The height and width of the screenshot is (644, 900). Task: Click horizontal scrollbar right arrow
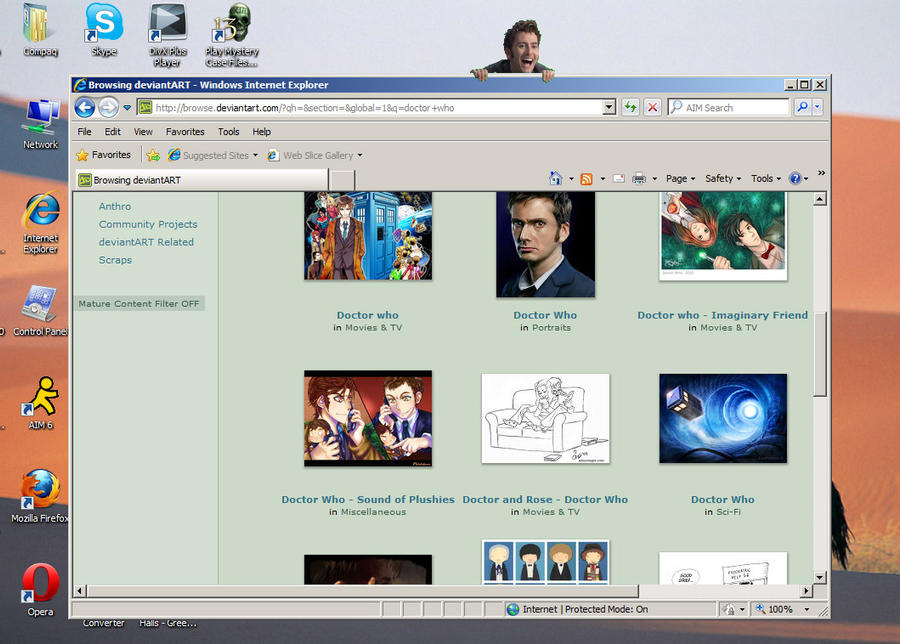pos(806,591)
